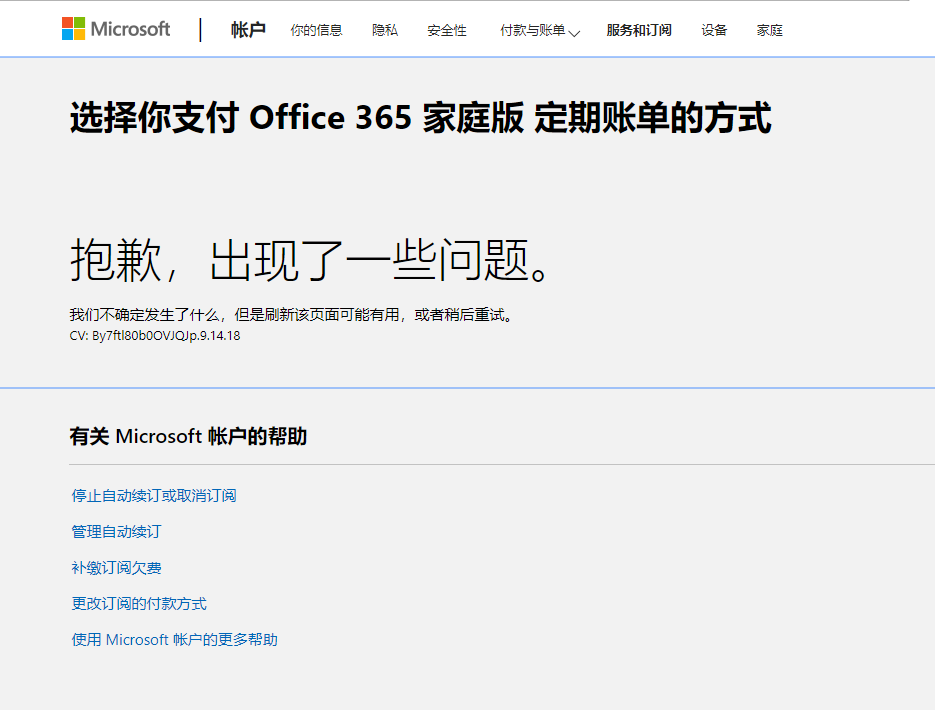Open 使用 Microsoft 帐户的更多帮助 link
The image size is (935, 710).
(x=174, y=640)
